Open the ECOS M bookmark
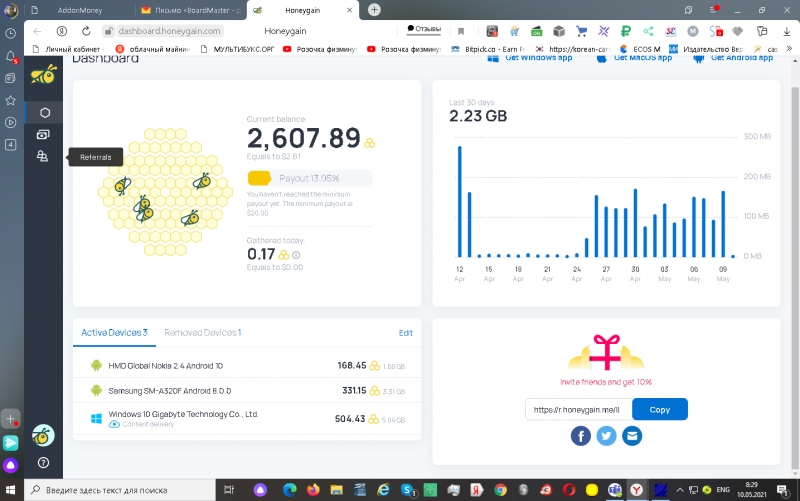This screenshot has width=800, height=501. click(640, 49)
